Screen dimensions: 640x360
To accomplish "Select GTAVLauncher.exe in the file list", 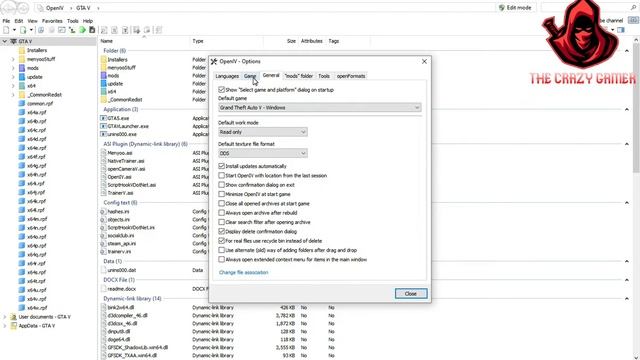I will coord(128,126).
